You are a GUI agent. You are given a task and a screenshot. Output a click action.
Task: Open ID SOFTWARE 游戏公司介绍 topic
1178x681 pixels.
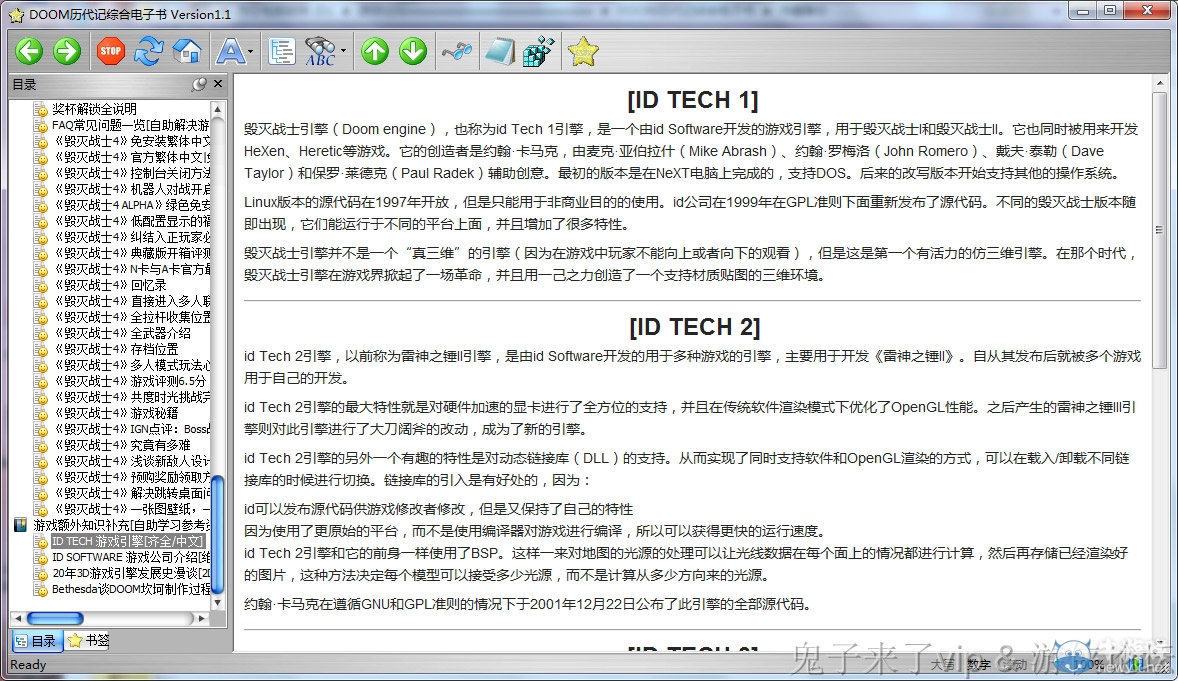(x=131, y=558)
